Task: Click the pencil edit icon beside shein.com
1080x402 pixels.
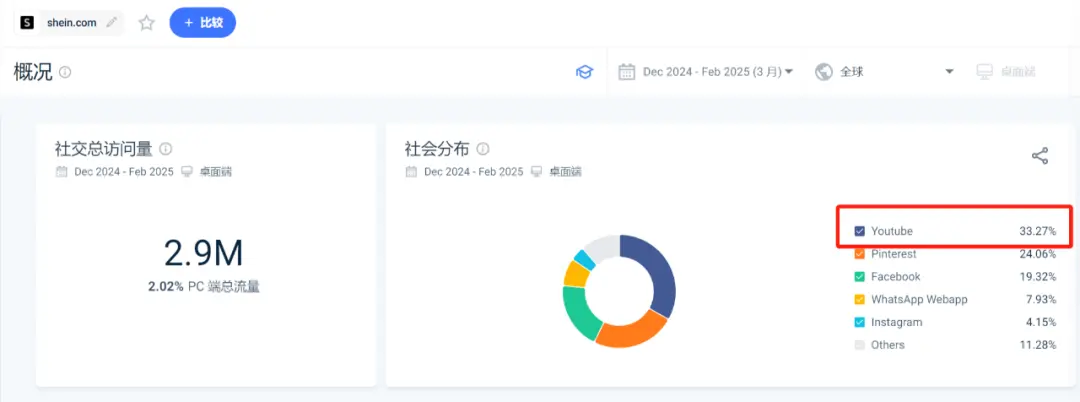Action: [112, 22]
